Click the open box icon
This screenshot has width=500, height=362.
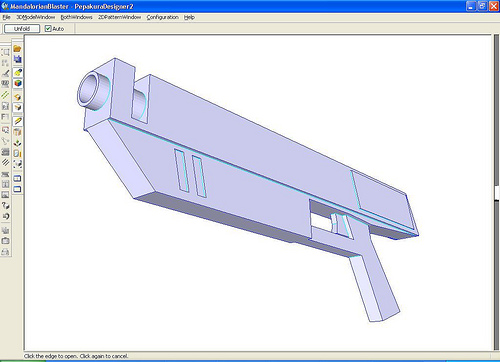(x=18, y=107)
